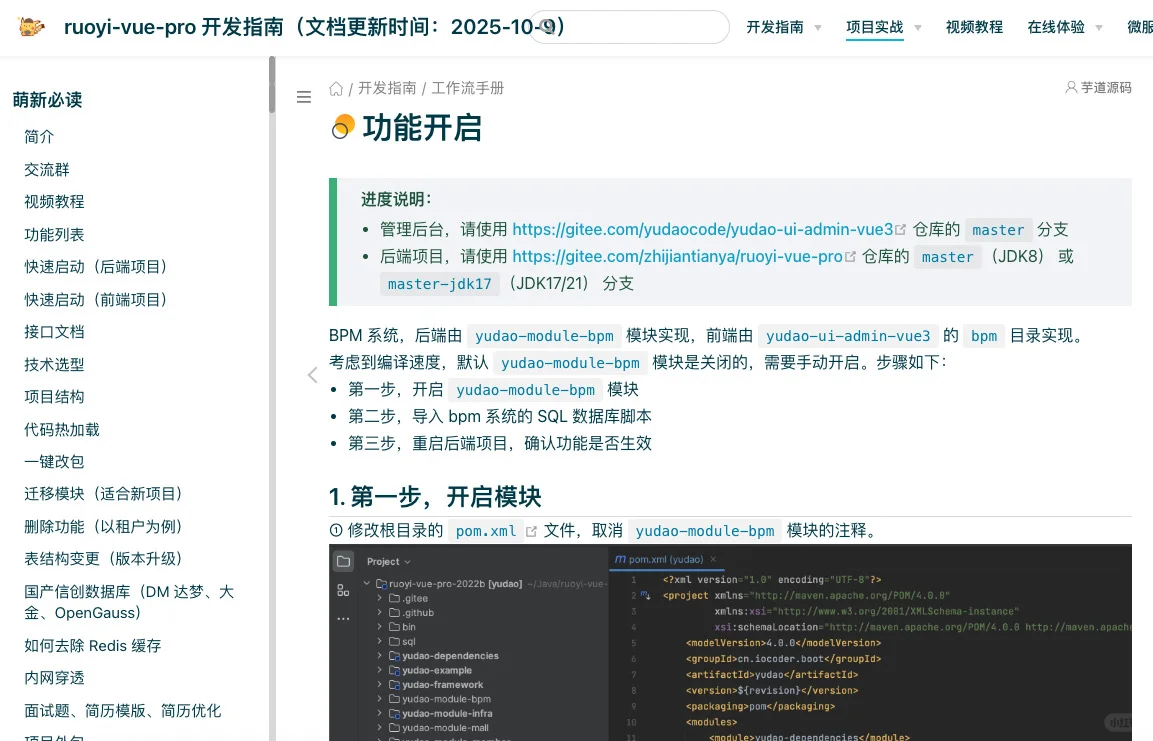This screenshot has height=741, width=1153.
Task: Click external link icon after yudao-ui-admin-vue3 URL
Action: 901,230
